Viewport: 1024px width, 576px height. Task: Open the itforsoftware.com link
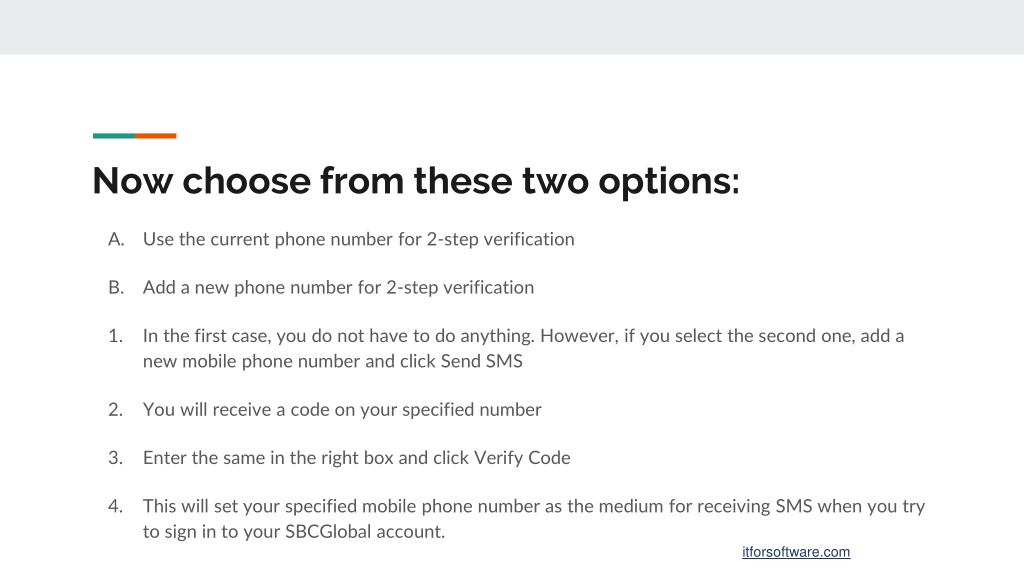click(795, 552)
